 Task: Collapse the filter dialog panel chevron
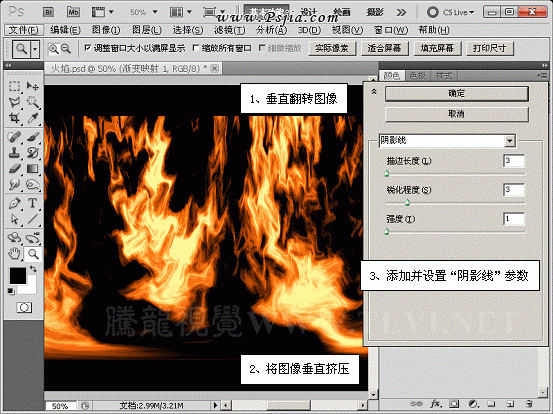(x=374, y=92)
